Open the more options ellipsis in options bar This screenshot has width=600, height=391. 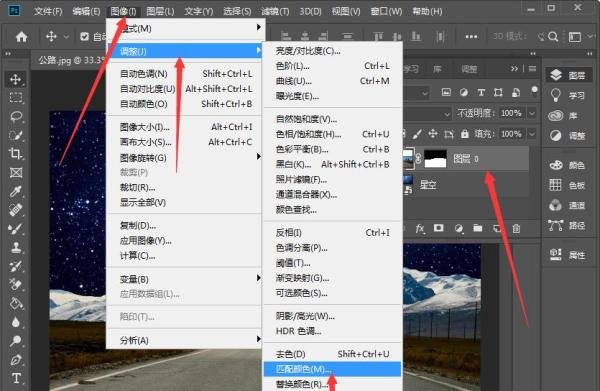pos(471,37)
